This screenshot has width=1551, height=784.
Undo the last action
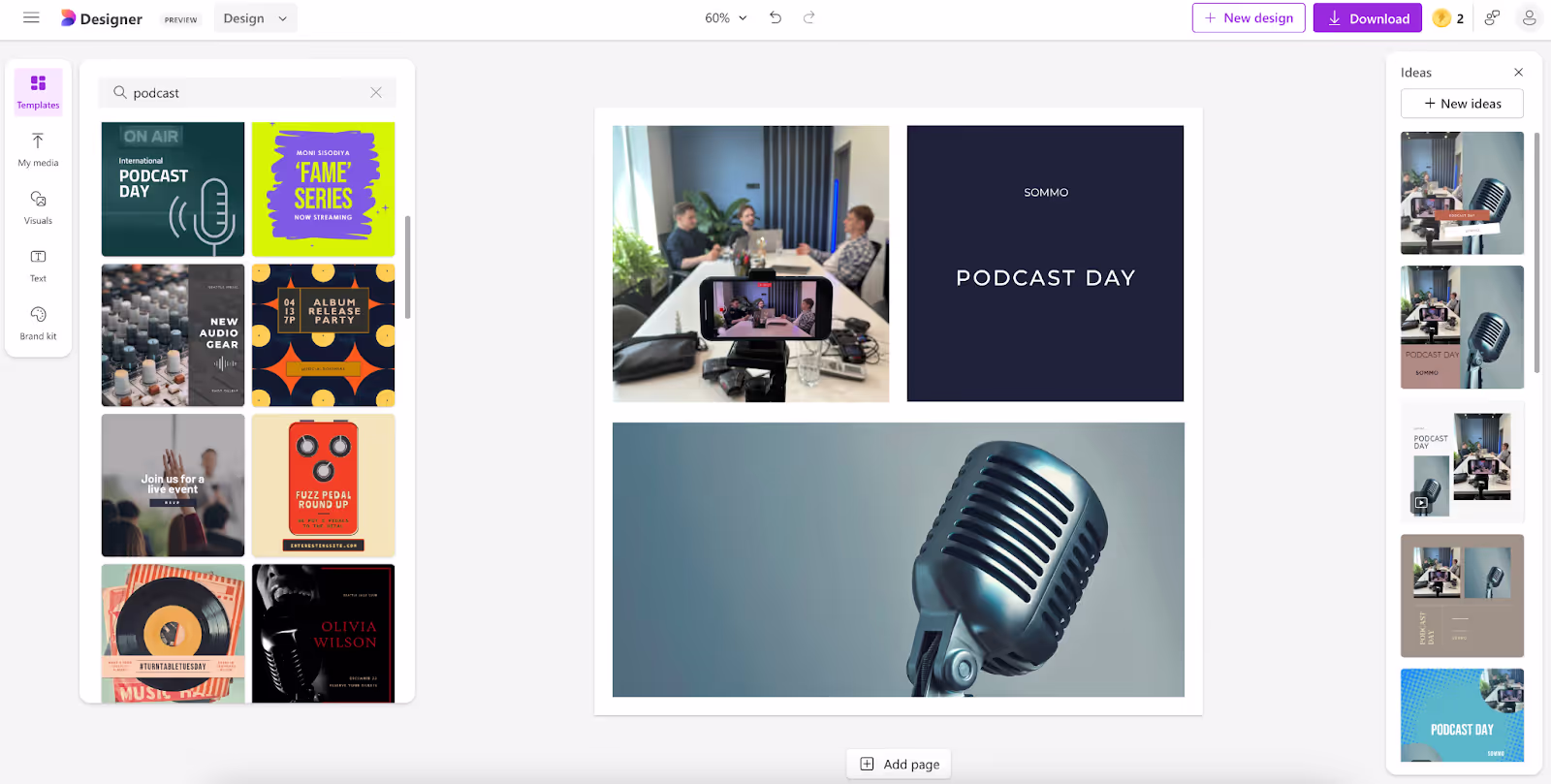point(775,17)
